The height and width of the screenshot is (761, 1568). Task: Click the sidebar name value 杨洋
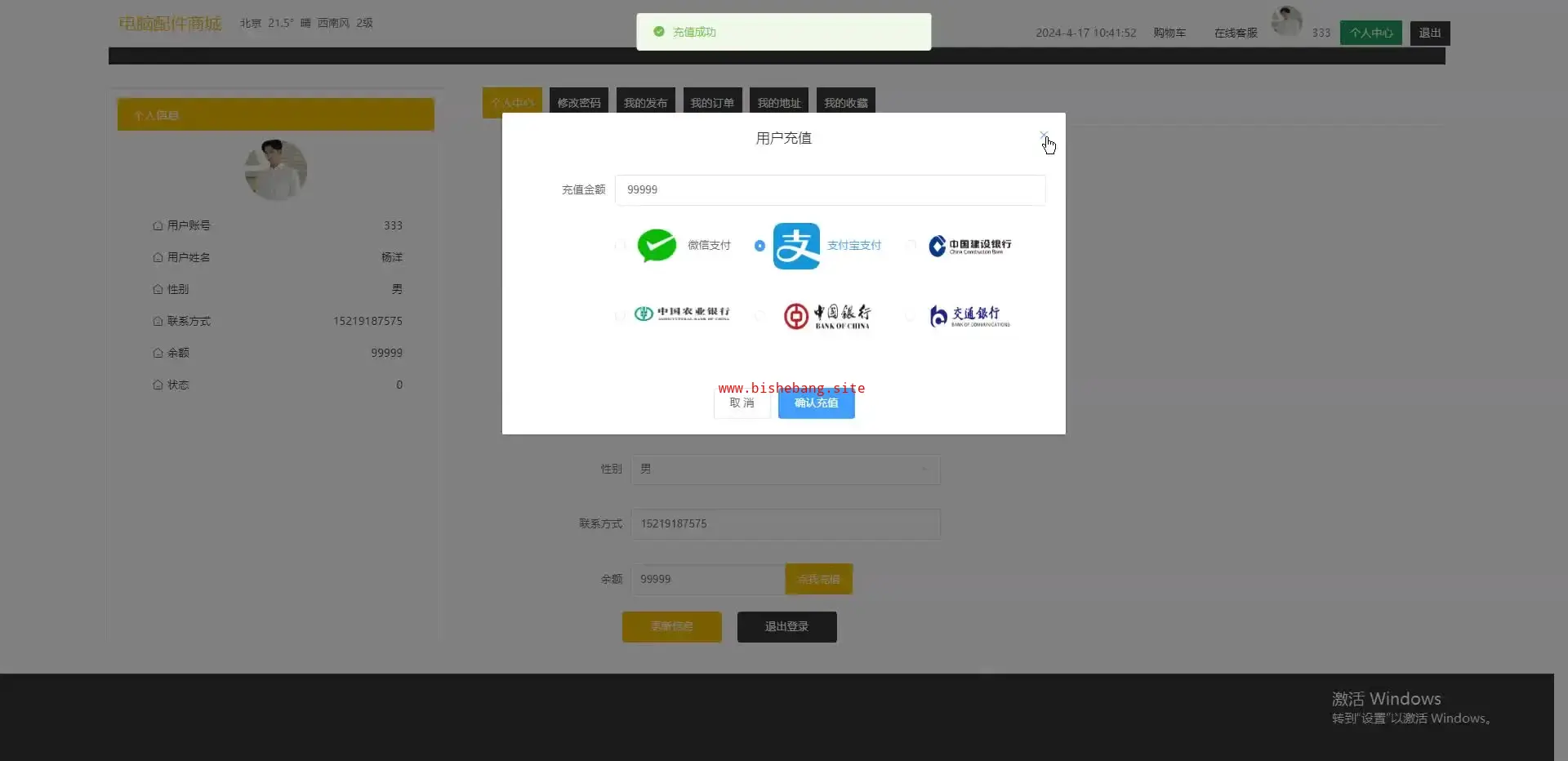tap(392, 257)
